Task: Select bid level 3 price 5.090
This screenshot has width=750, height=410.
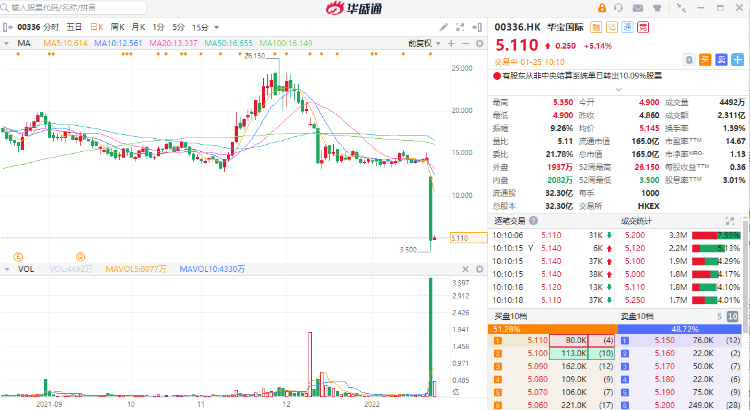Action: click(538, 366)
